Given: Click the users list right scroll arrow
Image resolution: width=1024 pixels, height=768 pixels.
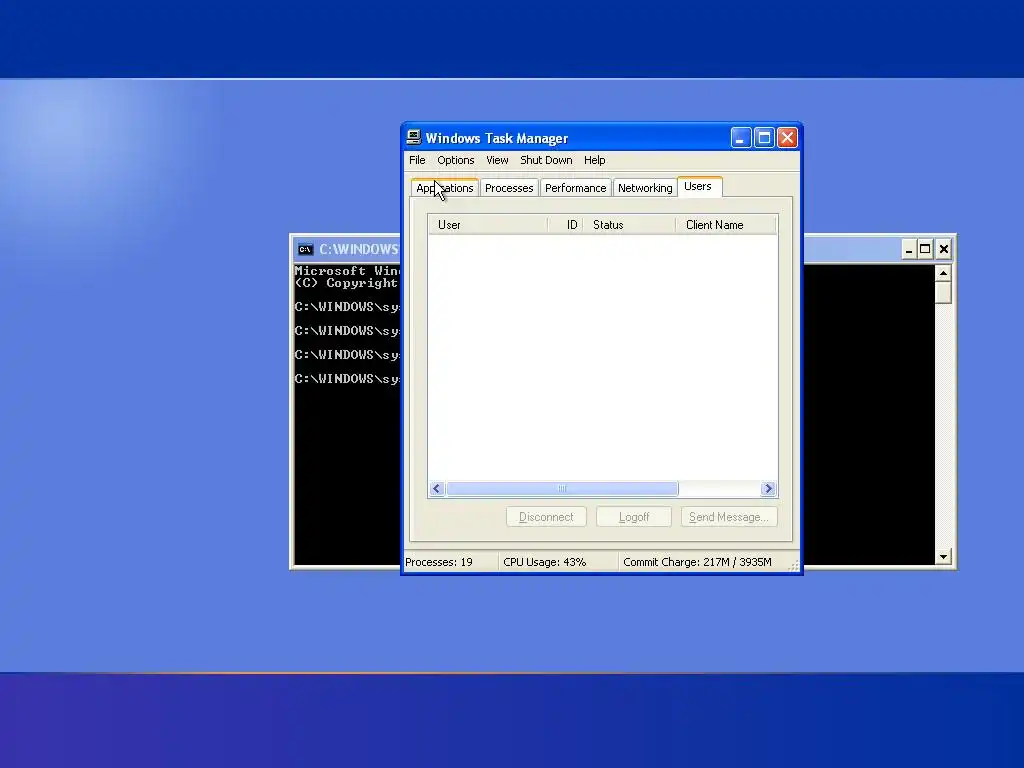Looking at the screenshot, I should coord(768,488).
